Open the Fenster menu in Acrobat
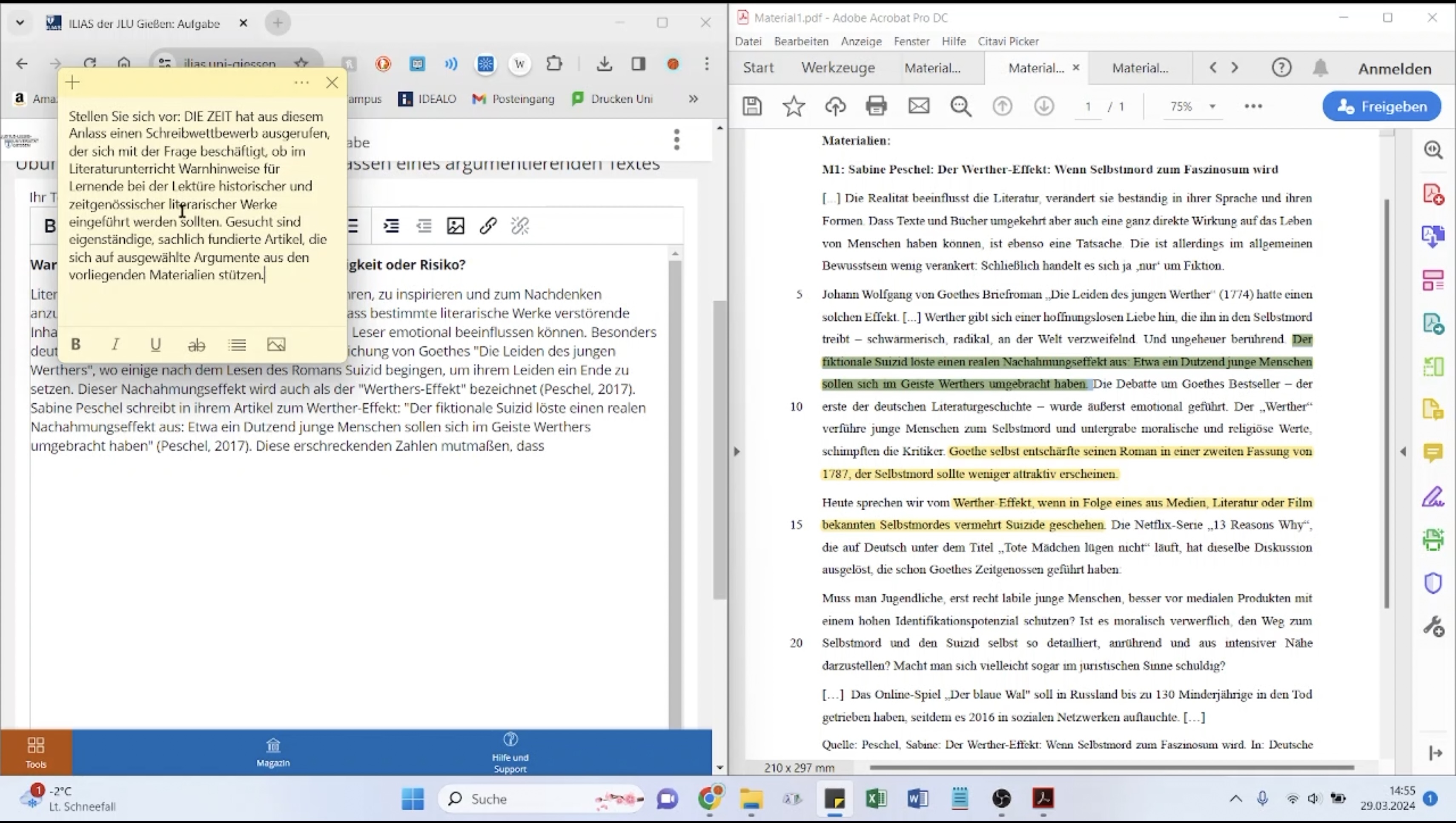Viewport: 1456px width, 823px height. 911,41
